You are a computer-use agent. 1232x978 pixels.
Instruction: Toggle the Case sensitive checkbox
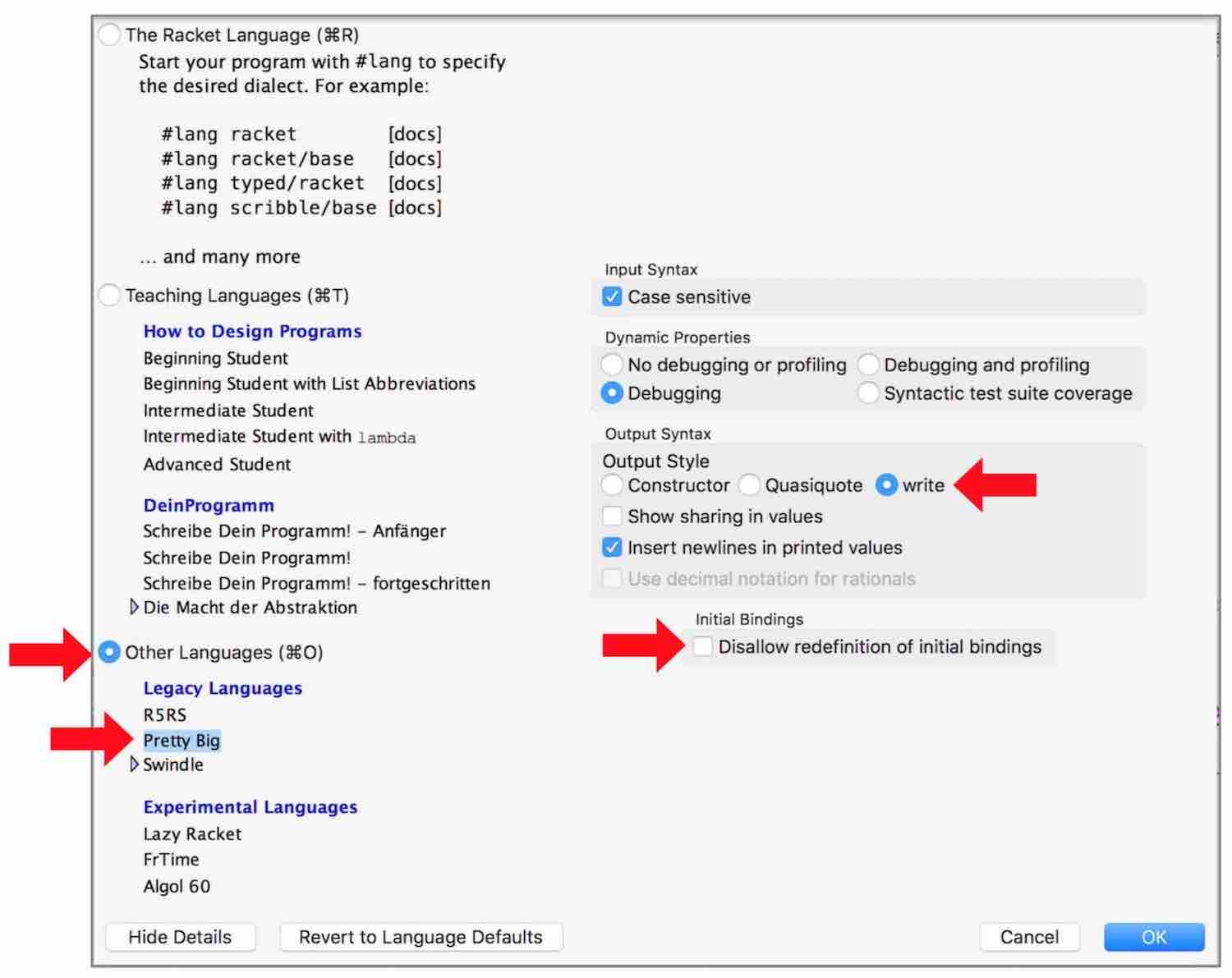click(x=612, y=297)
